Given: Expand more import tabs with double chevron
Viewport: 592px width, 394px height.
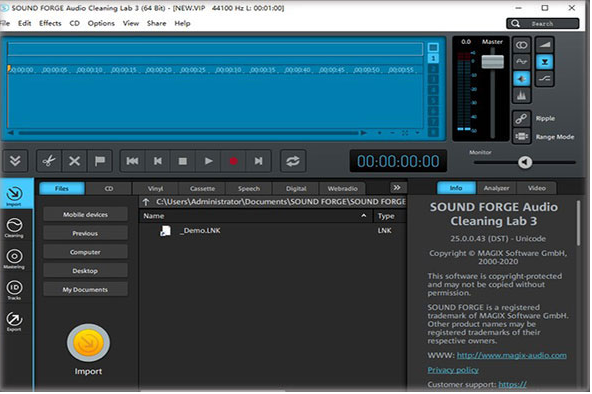Looking at the screenshot, I should pos(397,188).
